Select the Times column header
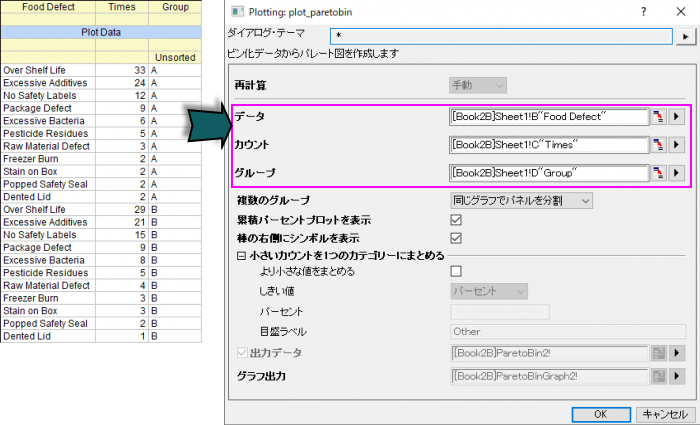700x425 pixels. (x=122, y=7)
